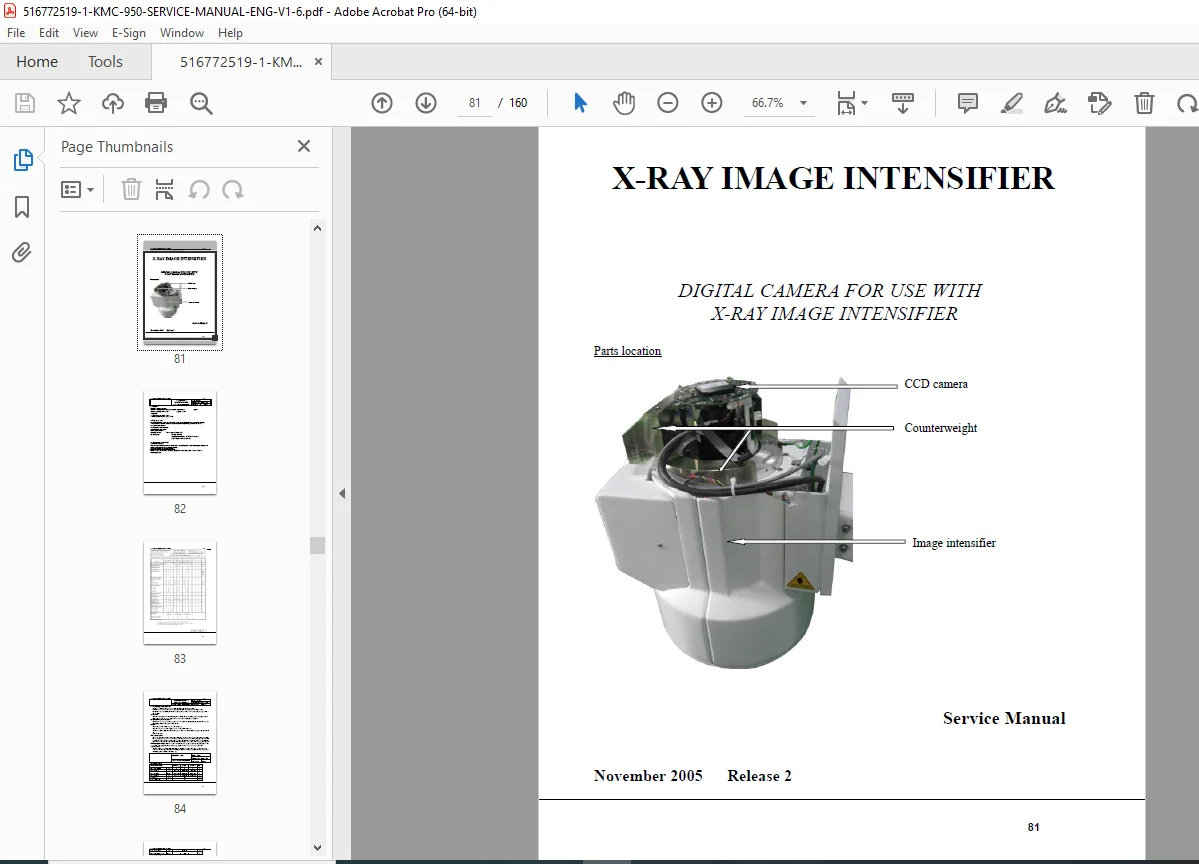Open the E-Sign menu
The height and width of the screenshot is (864, 1199).
coord(128,33)
